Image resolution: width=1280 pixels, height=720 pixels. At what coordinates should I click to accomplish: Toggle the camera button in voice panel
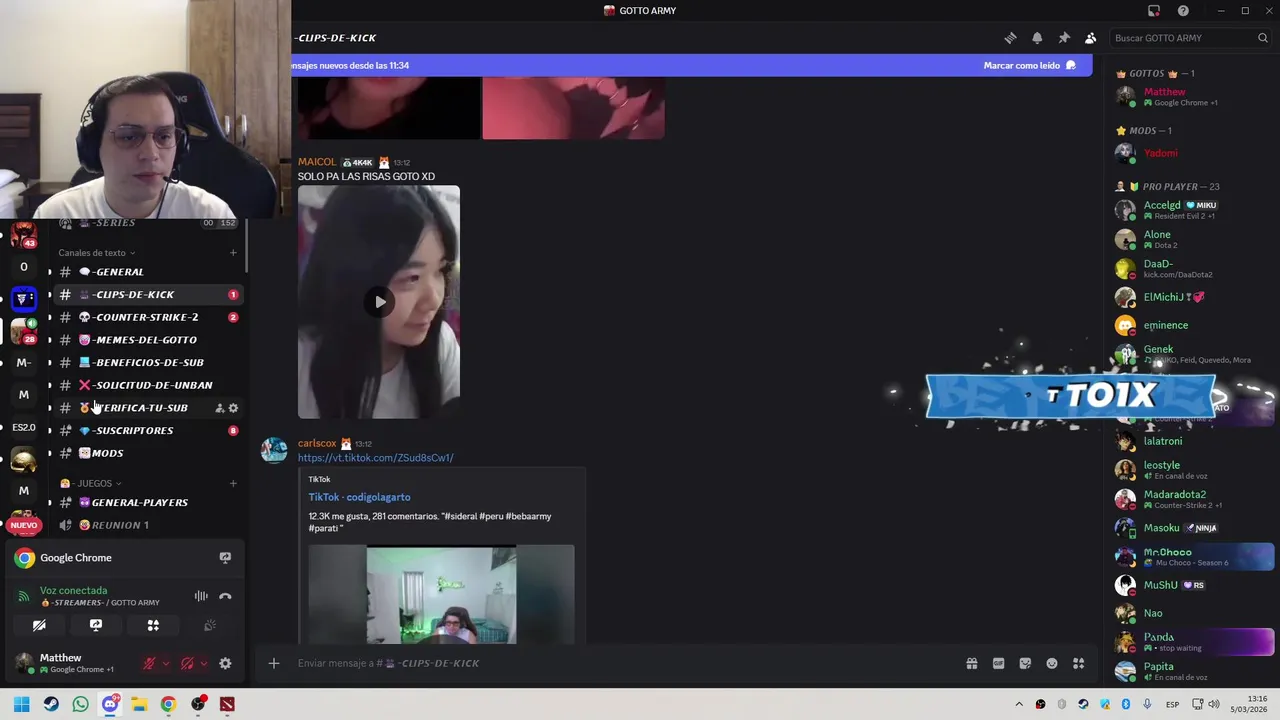[x=39, y=625]
